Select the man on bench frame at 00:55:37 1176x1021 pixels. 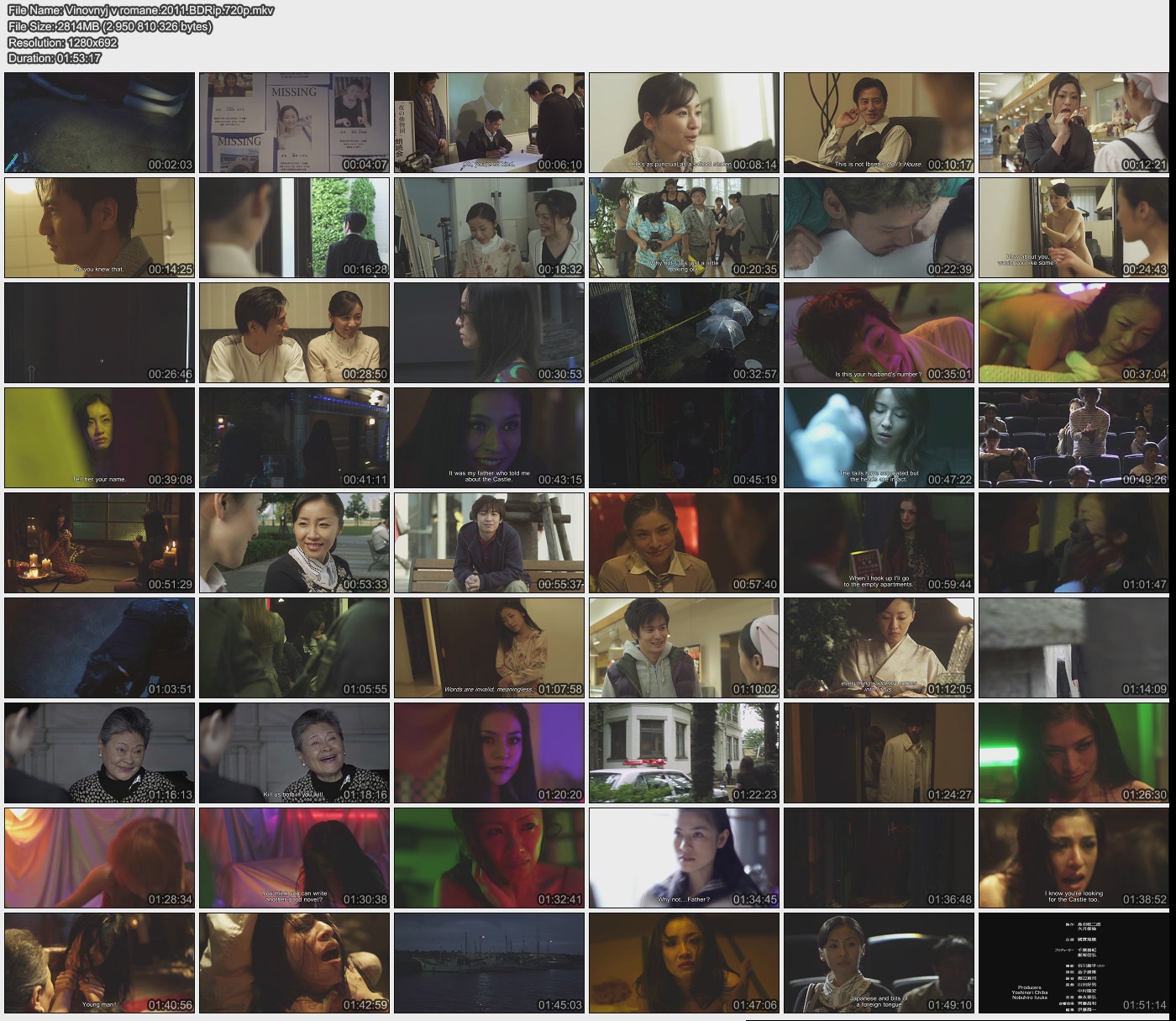coord(489,543)
